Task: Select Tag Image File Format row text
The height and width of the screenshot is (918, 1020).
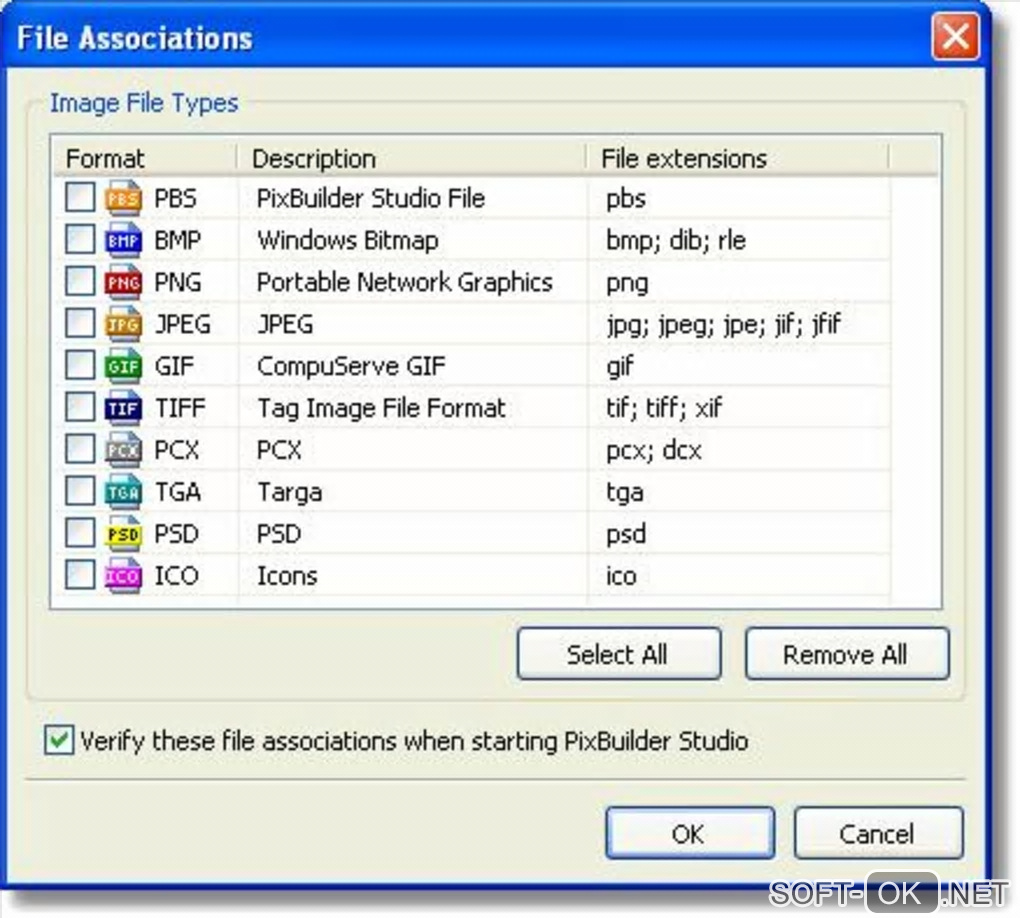Action: pyautogui.click(x=382, y=408)
